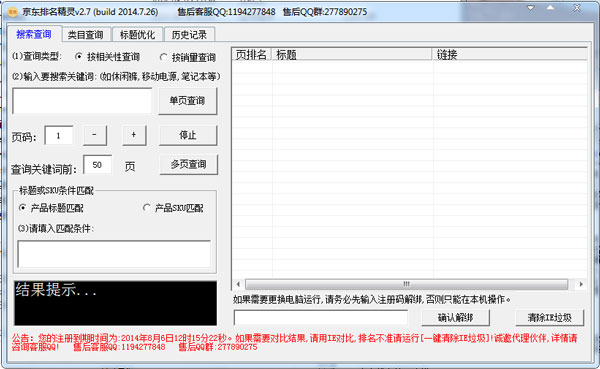Switch to the 搜索查询 tab

34,34
